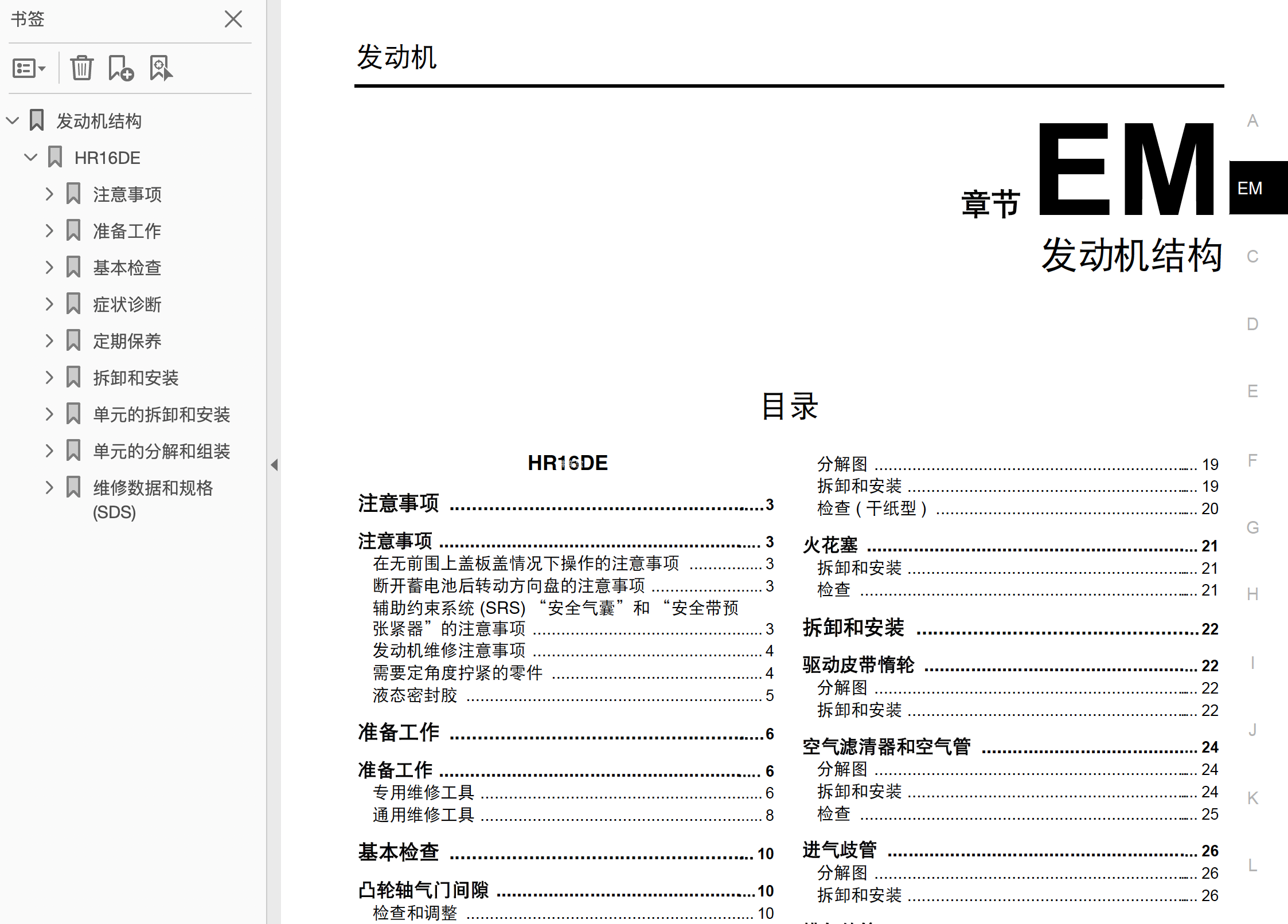
Task: Open 需要定角度拧紧的零件 contents entry
Action: click(x=573, y=673)
